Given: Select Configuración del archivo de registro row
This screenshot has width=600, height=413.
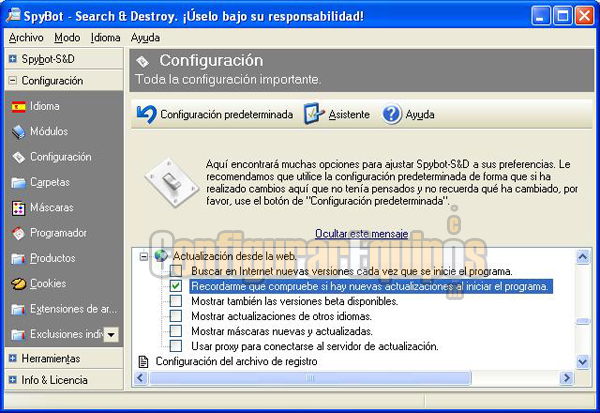Looking at the screenshot, I should (x=236, y=361).
